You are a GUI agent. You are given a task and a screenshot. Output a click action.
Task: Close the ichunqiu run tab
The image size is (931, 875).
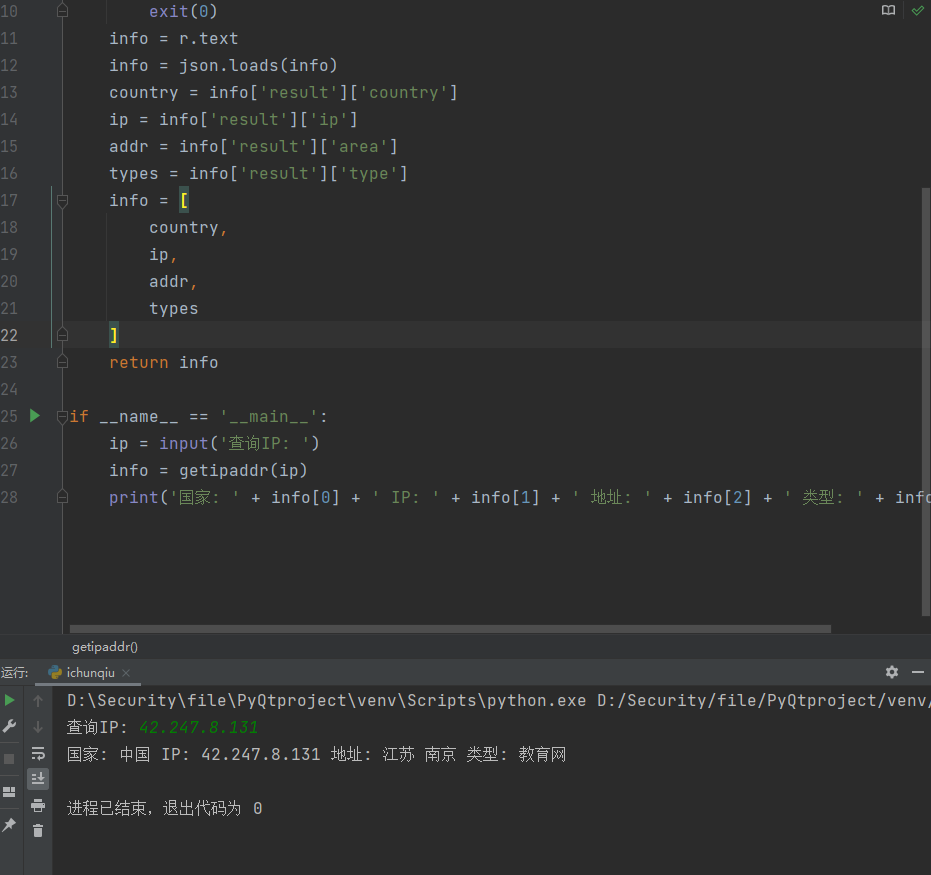tap(126, 673)
